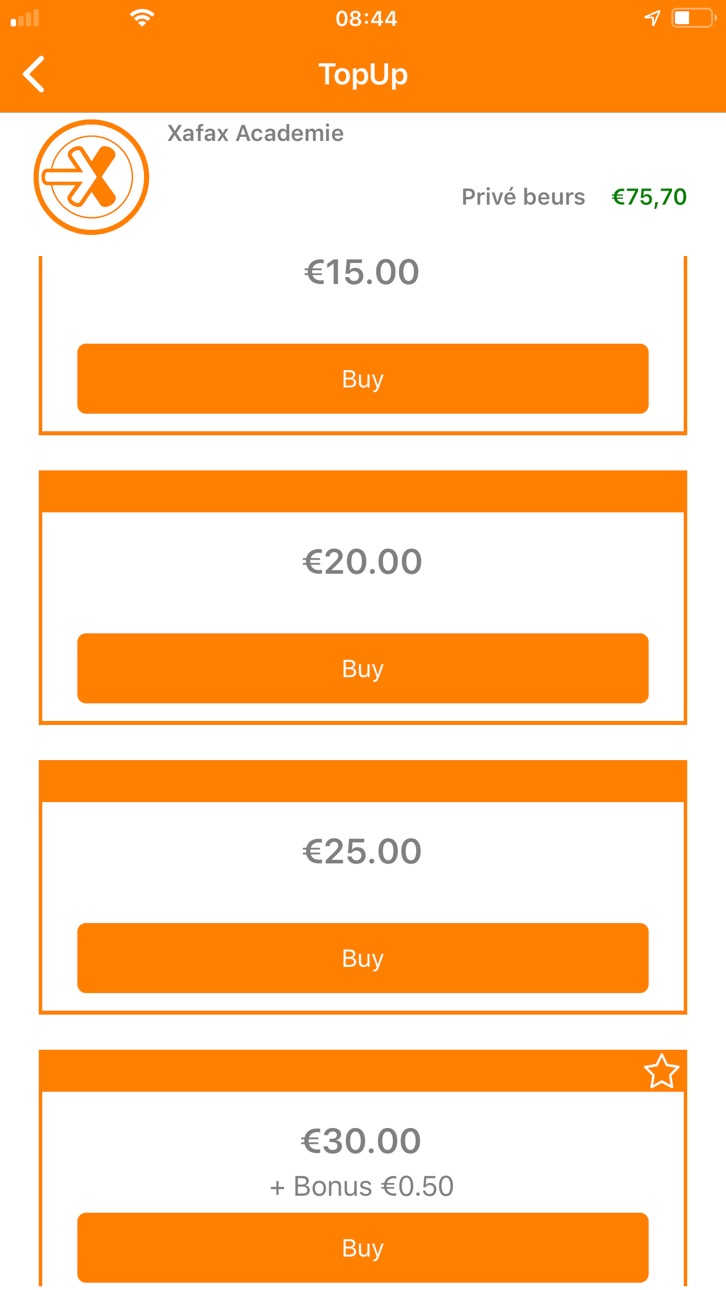Tap the Xafax Academie logo
Image resolution: width=726 pixels, height=1290 pixels.
tap(91, 177)
